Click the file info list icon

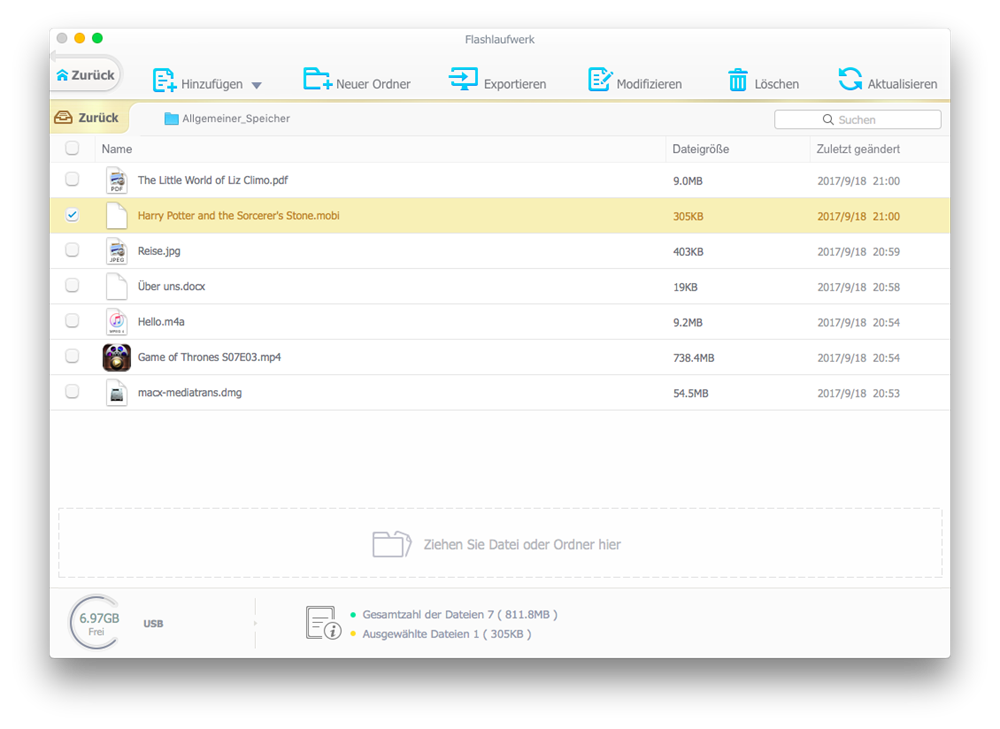point(323,623)
